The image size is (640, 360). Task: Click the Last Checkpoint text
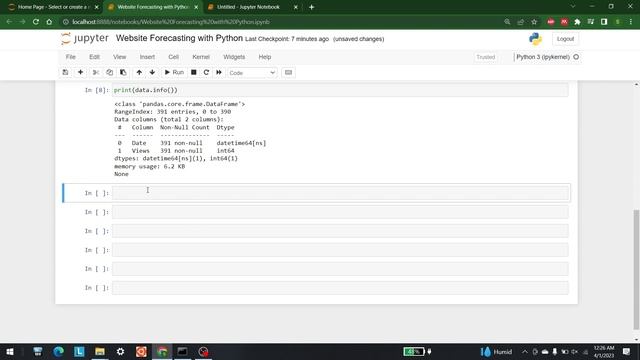[287, 39]
